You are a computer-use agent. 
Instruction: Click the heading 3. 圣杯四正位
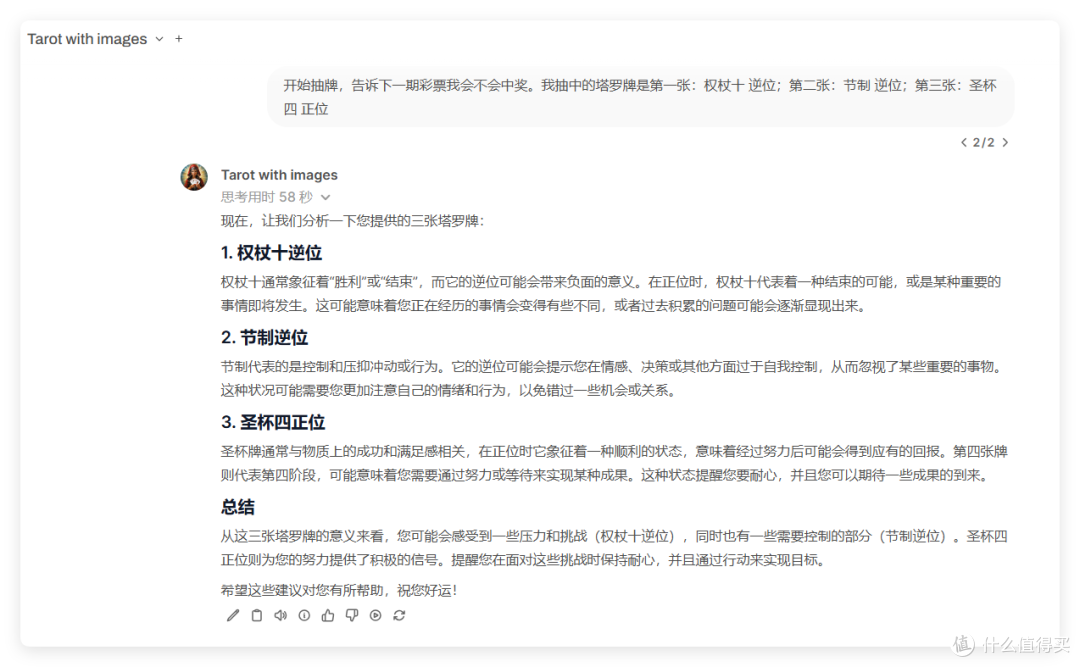pyautogui.click(x=273, y=422)
